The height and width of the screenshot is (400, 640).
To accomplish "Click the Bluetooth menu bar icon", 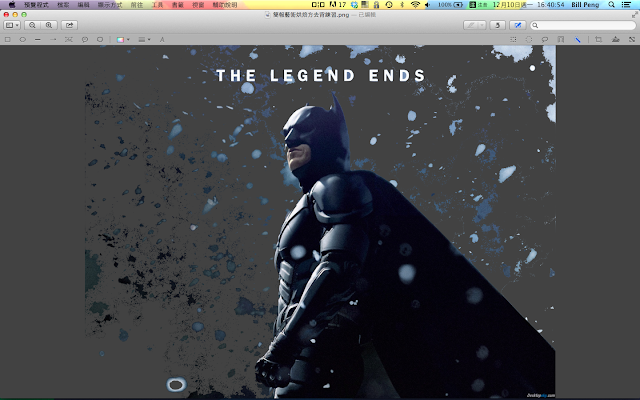I will (402, 5).
